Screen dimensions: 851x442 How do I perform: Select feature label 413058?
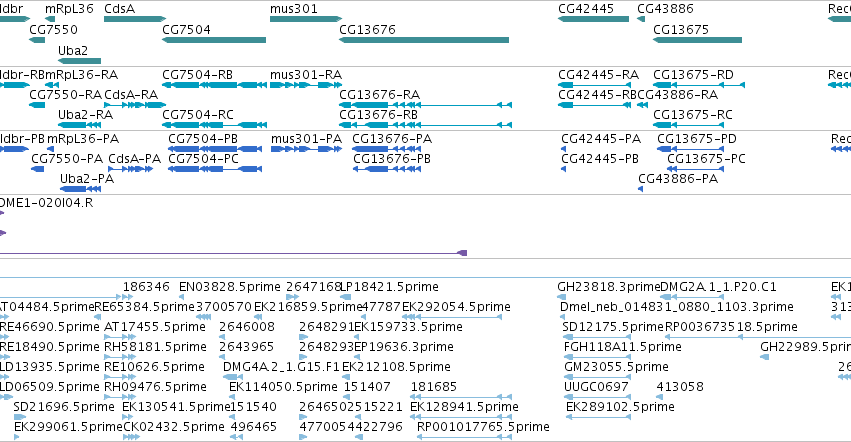click(680, 387)
